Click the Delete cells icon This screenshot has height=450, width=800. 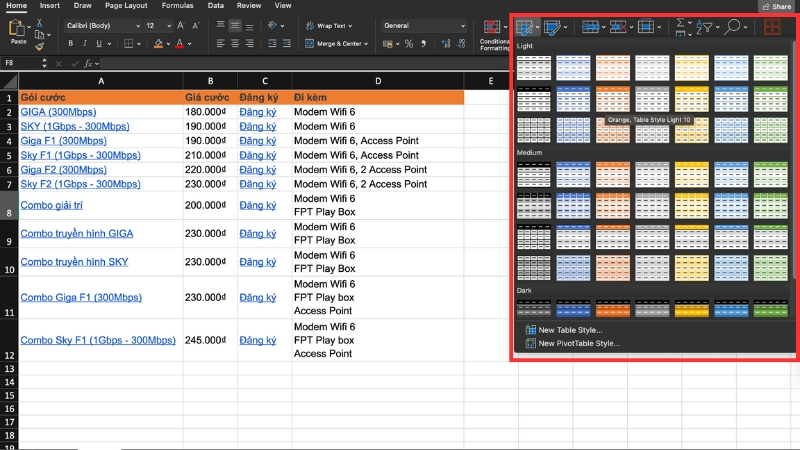[620, 27]
